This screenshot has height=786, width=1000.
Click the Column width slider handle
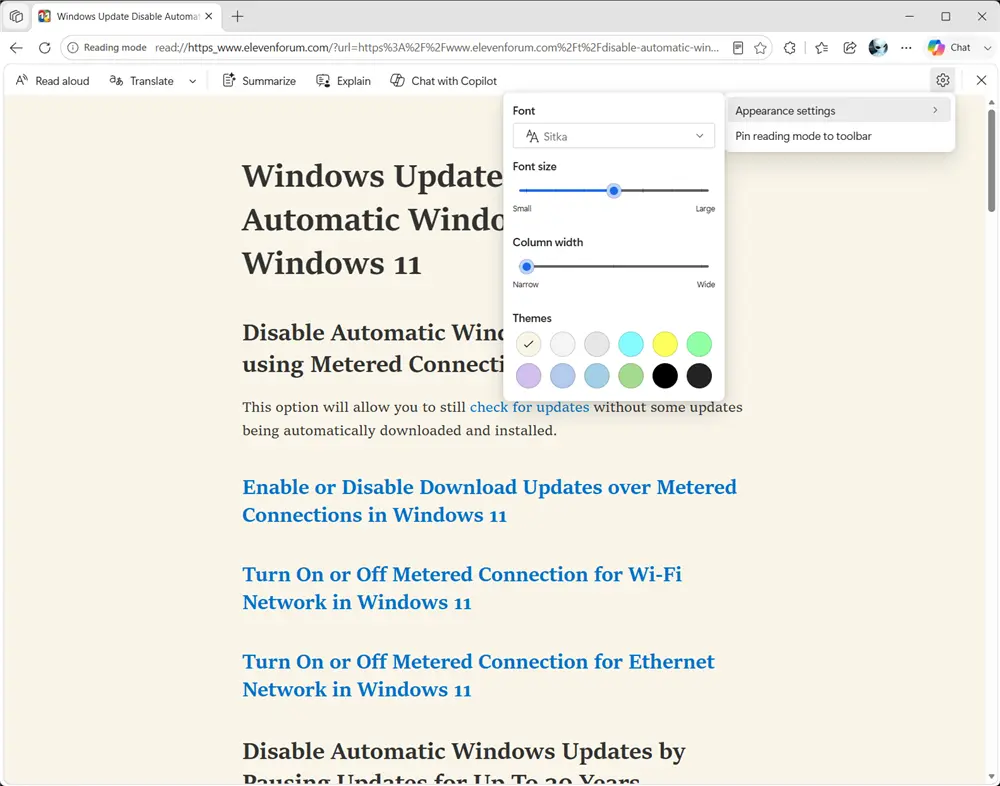(x=526, y=267)
